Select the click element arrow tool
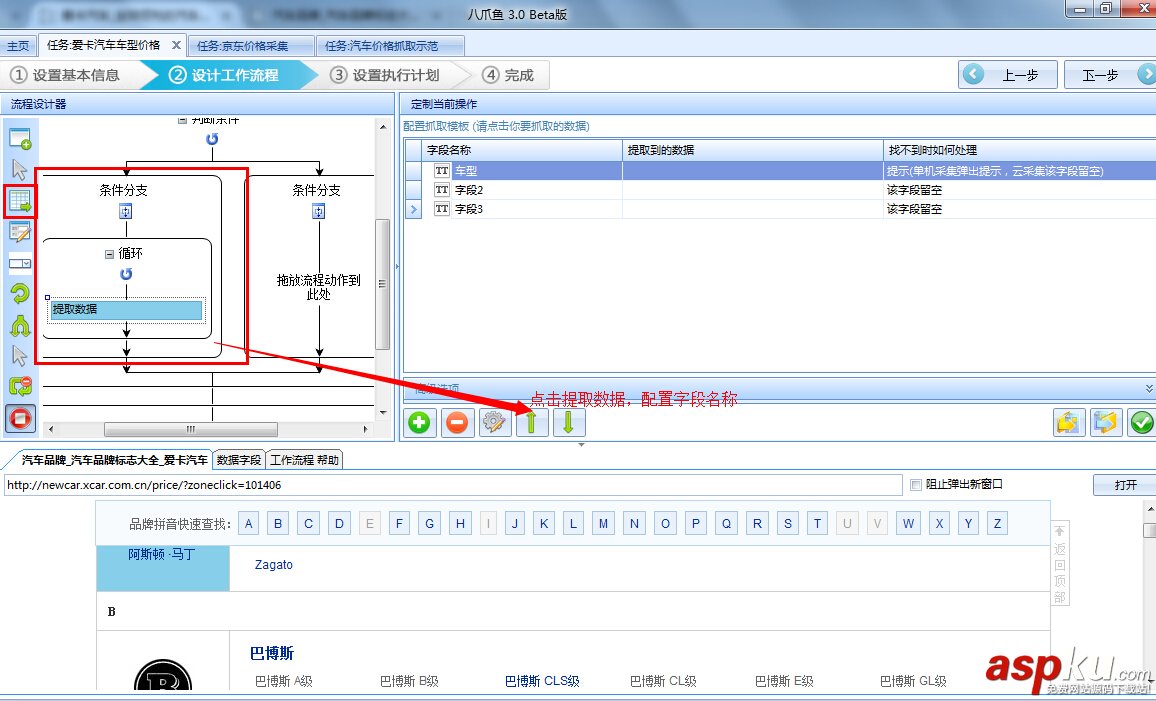 pyautogui.click(x=19, y=170)
